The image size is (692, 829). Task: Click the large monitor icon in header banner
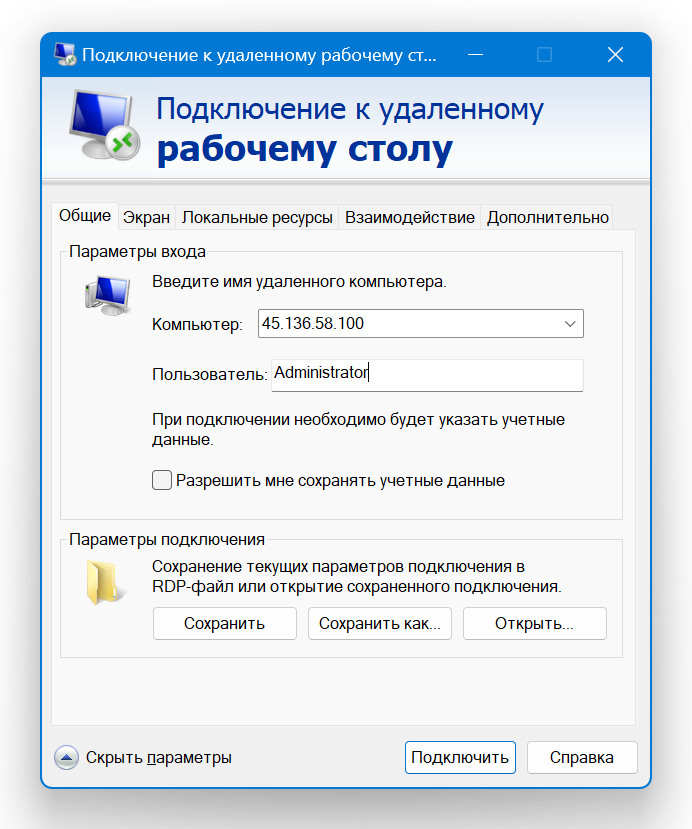(x=105, y=125)
